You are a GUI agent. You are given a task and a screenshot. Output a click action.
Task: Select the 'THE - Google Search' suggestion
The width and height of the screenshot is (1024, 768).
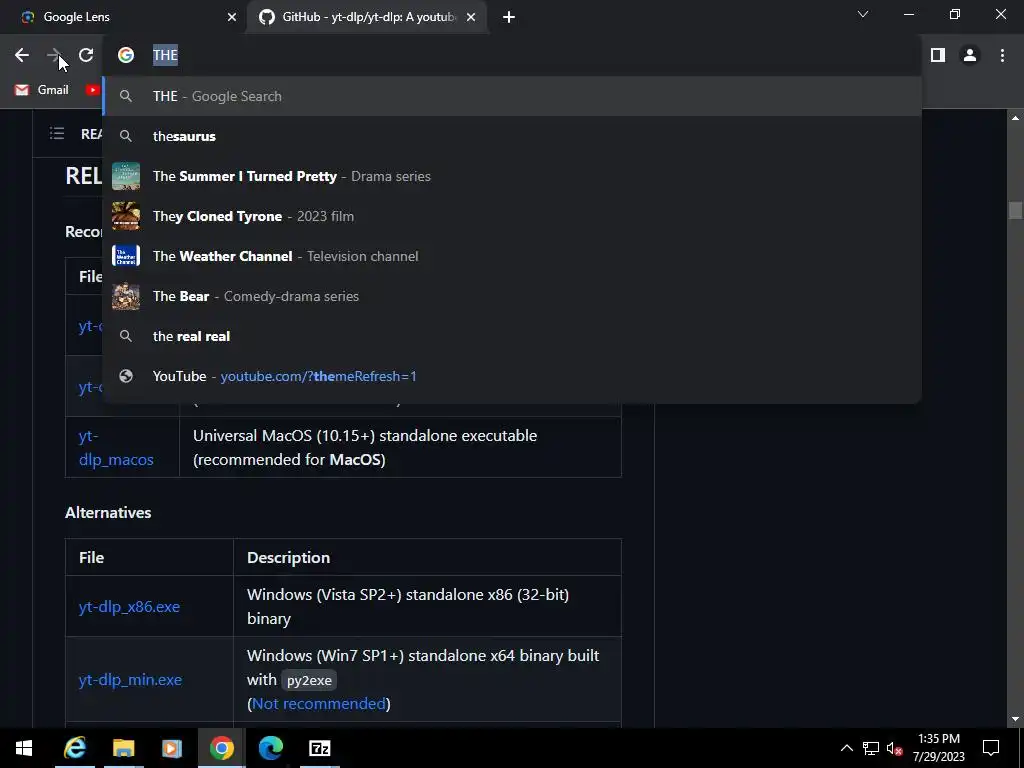click(512, 96)
